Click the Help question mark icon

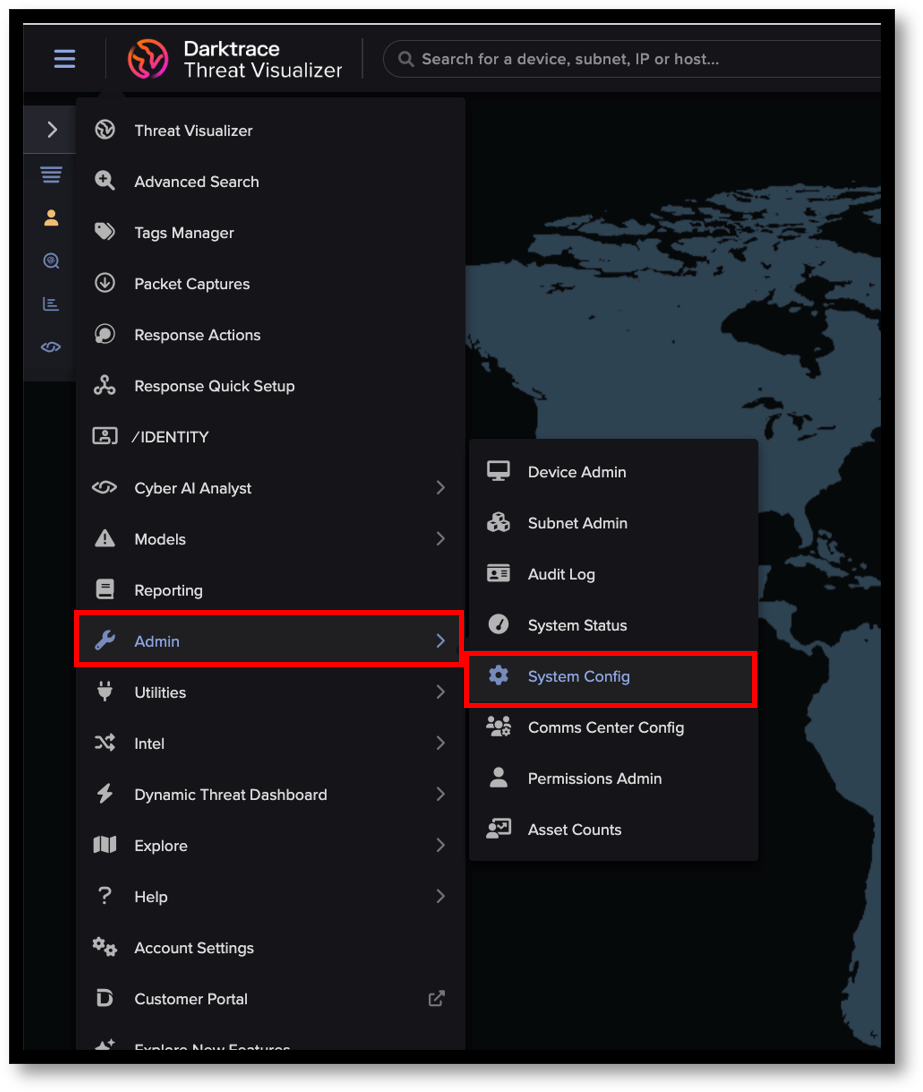[x=104, y=896]
